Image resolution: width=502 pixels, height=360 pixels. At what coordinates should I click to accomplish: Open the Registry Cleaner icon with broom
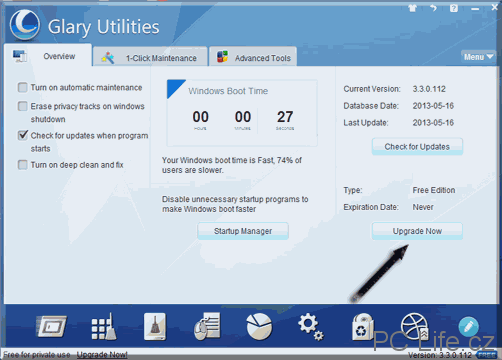[x=104, y=327]
